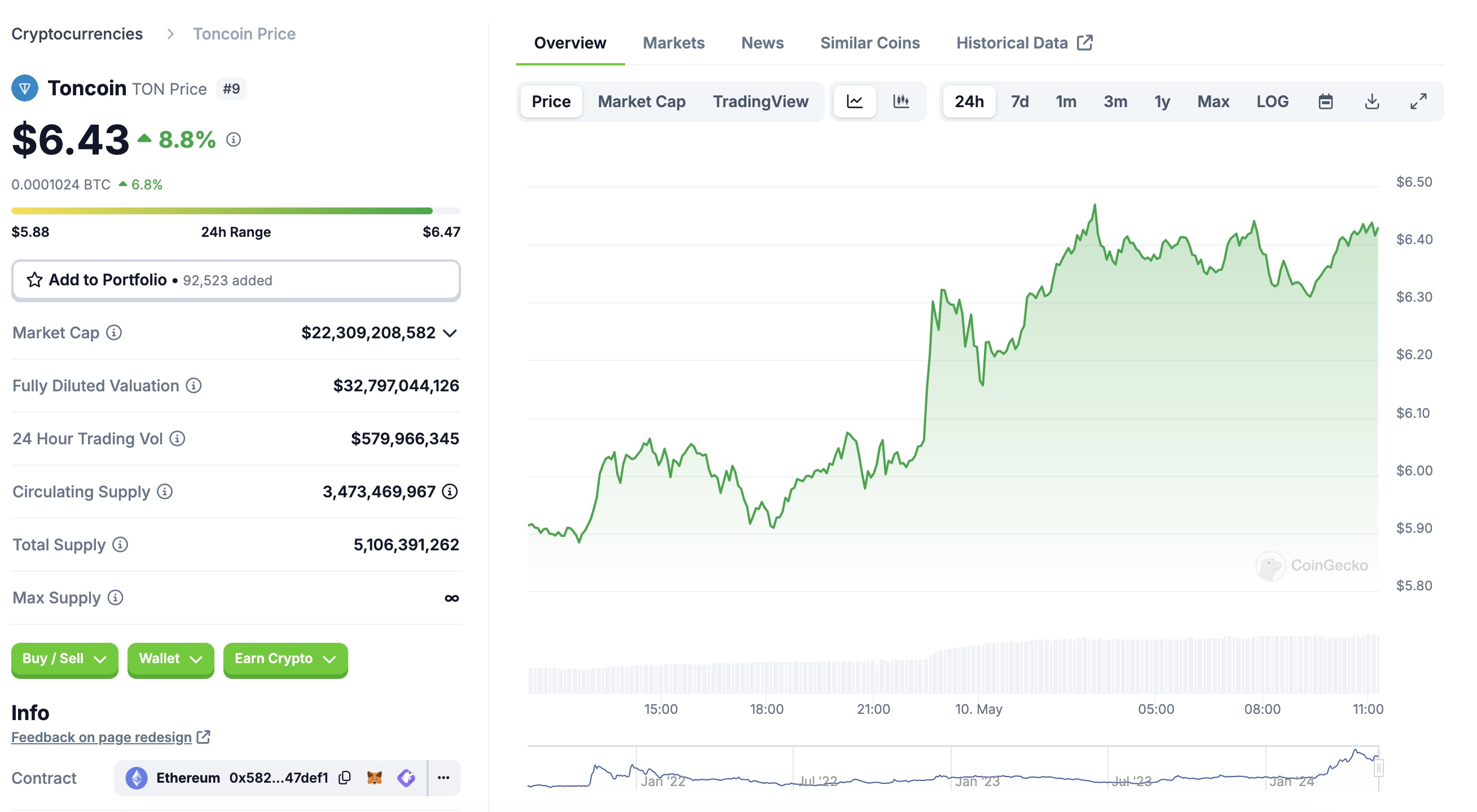The width and height of the screenshot is (1477, 812).
Task: Click the Jul '22 point on navigator timeline
Action: click(818, 781)
